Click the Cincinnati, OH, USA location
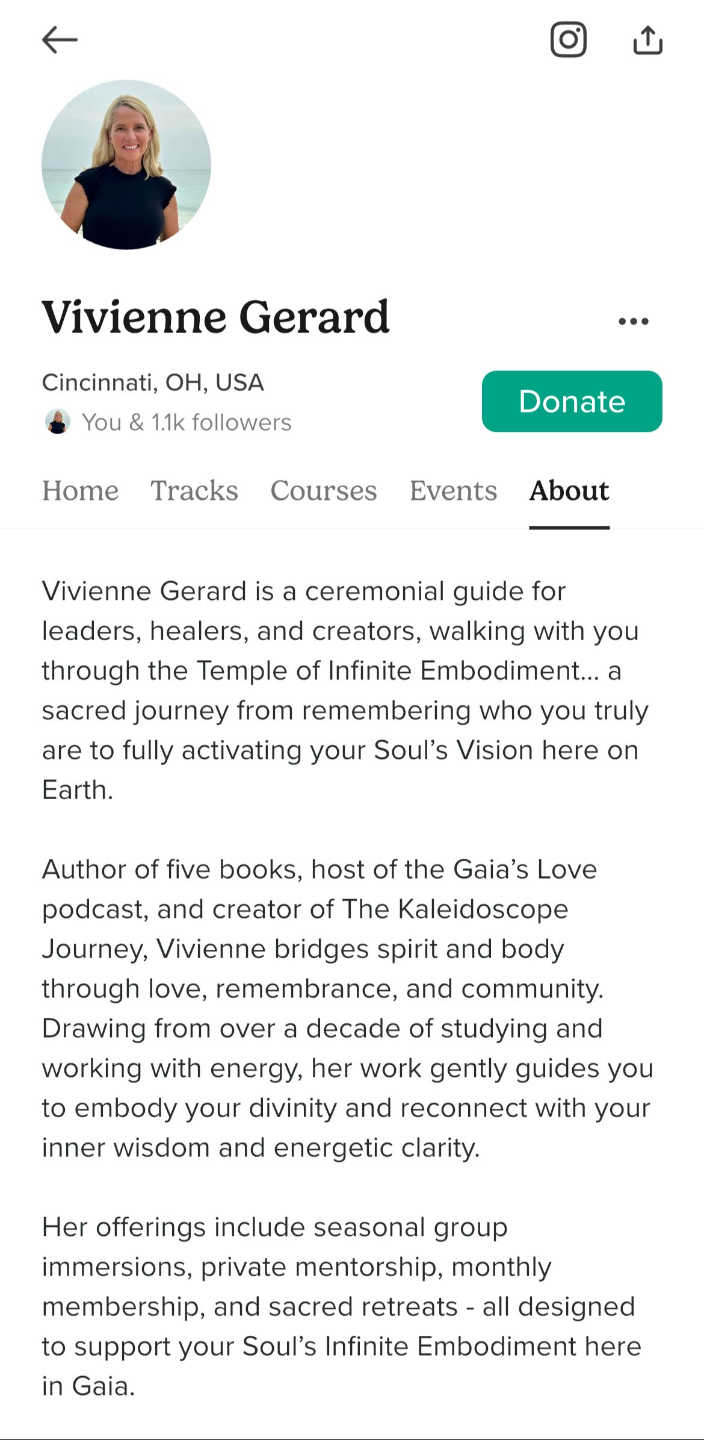This screenshot has width=704, height=1440. [x=153, y=382]
